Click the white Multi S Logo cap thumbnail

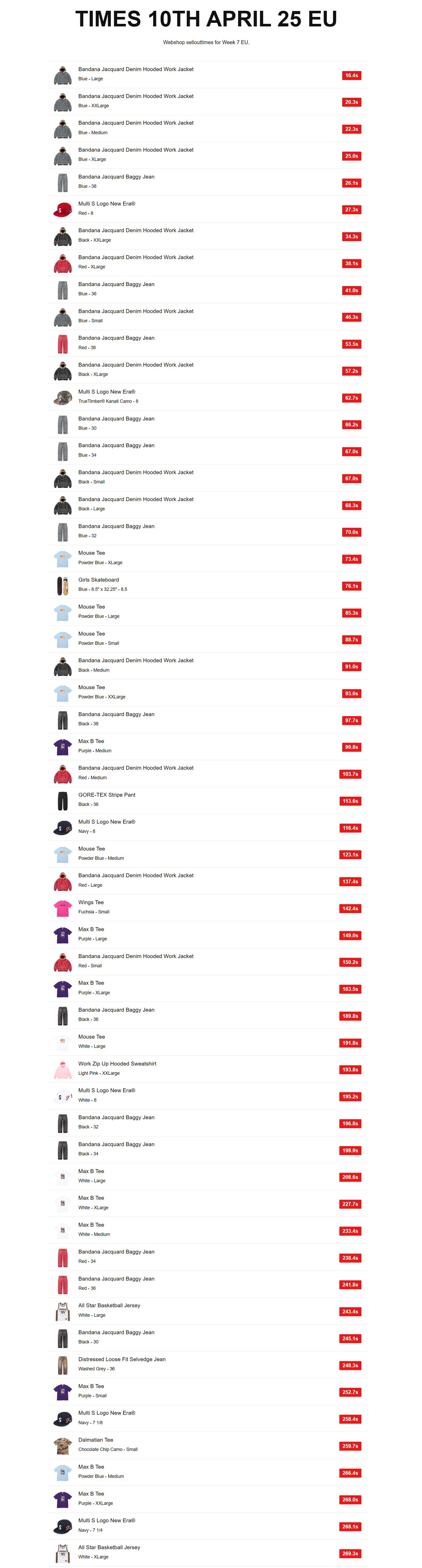(x=63, y=1097)
